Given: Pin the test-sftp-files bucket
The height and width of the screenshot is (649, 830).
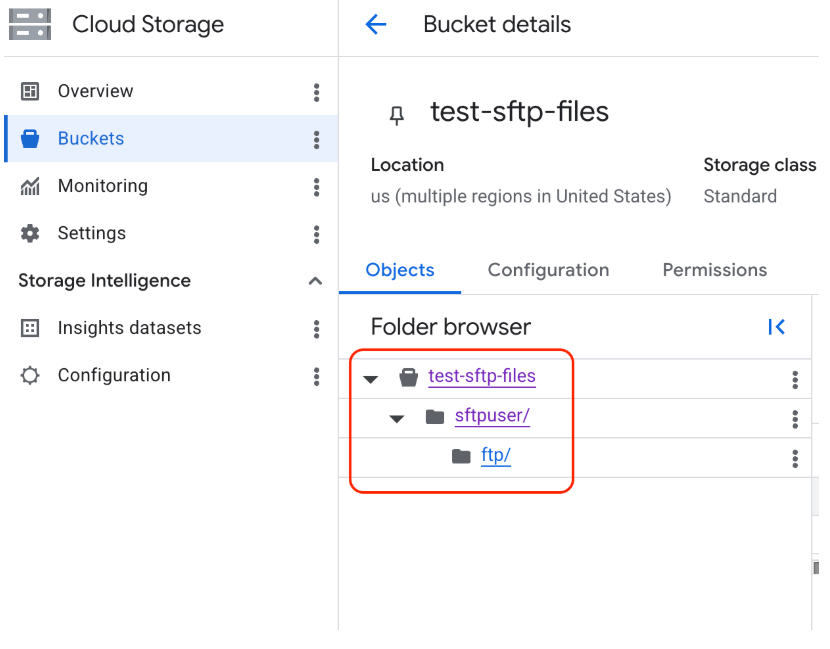Looking at the screenshot, I should [397, 115].
